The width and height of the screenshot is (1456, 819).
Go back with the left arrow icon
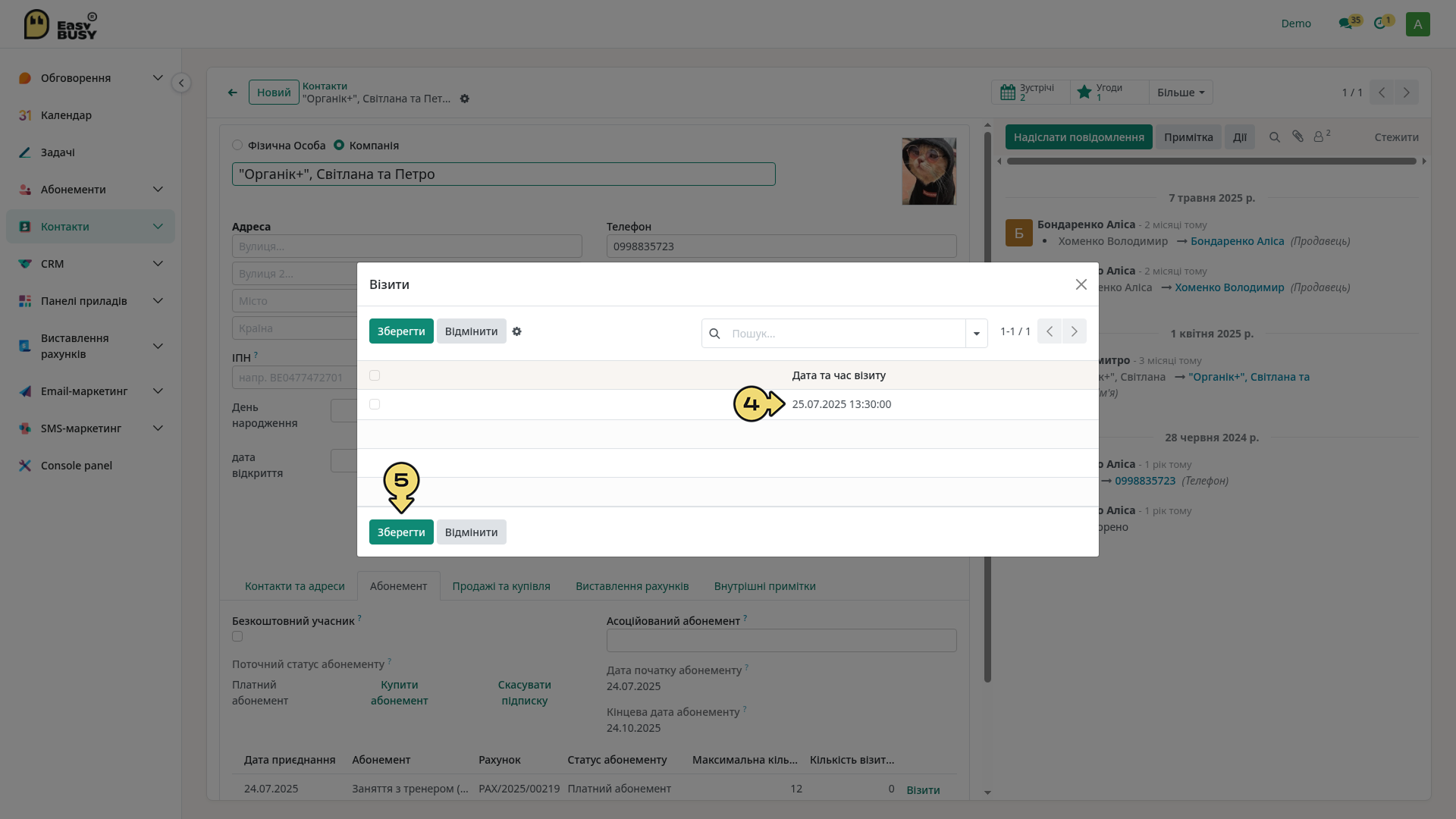click(233, 93)
